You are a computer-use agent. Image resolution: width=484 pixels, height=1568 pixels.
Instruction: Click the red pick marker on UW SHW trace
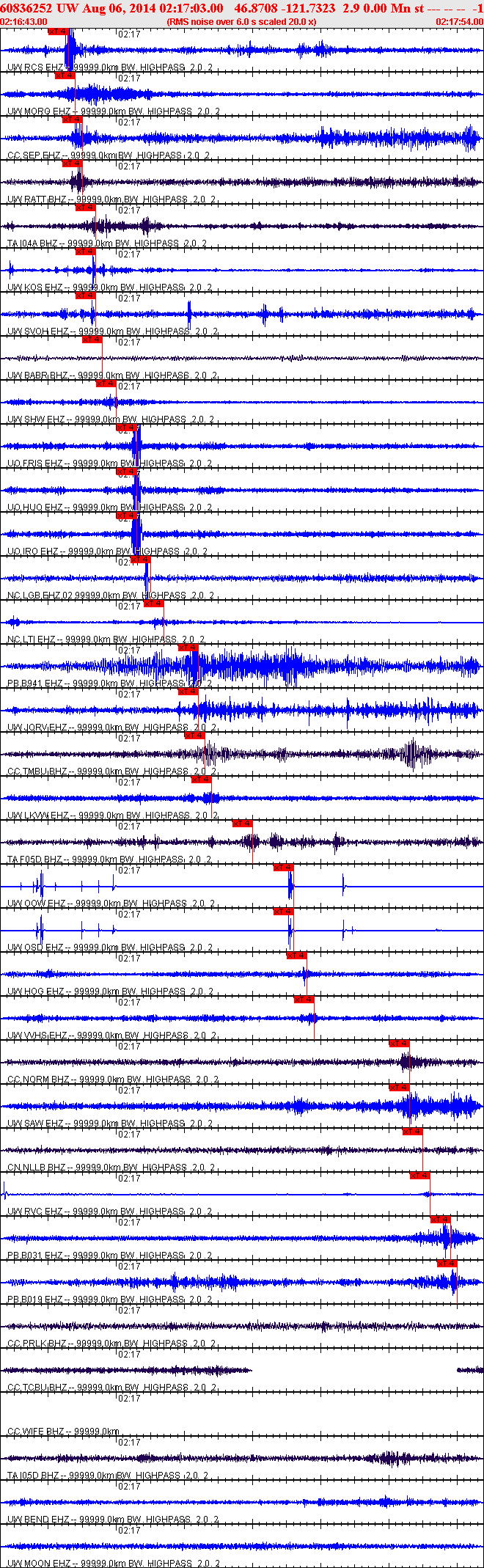click(x=106, y=383)
